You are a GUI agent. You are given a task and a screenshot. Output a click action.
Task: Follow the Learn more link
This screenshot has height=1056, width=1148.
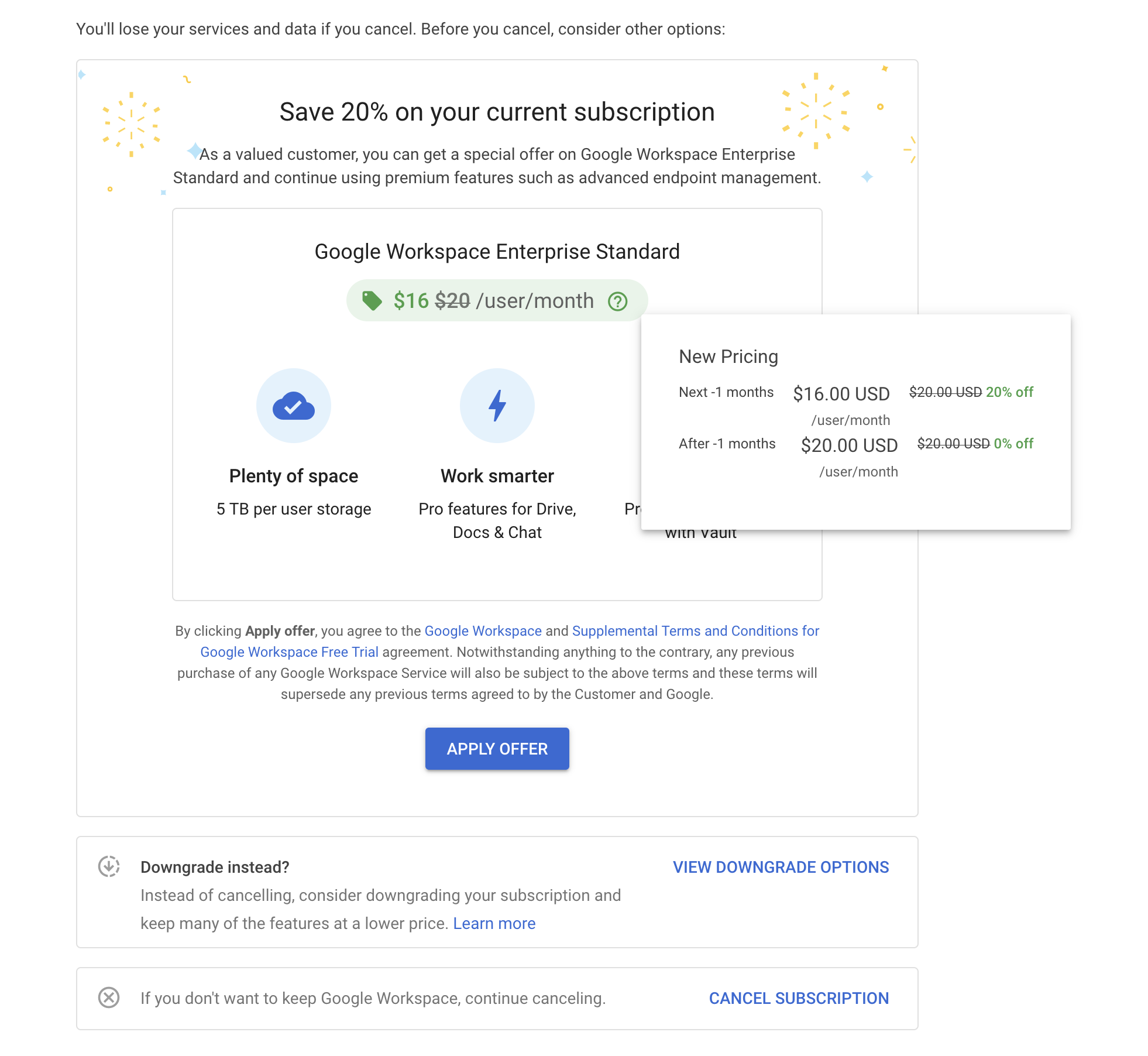click(x=494, y=923)
